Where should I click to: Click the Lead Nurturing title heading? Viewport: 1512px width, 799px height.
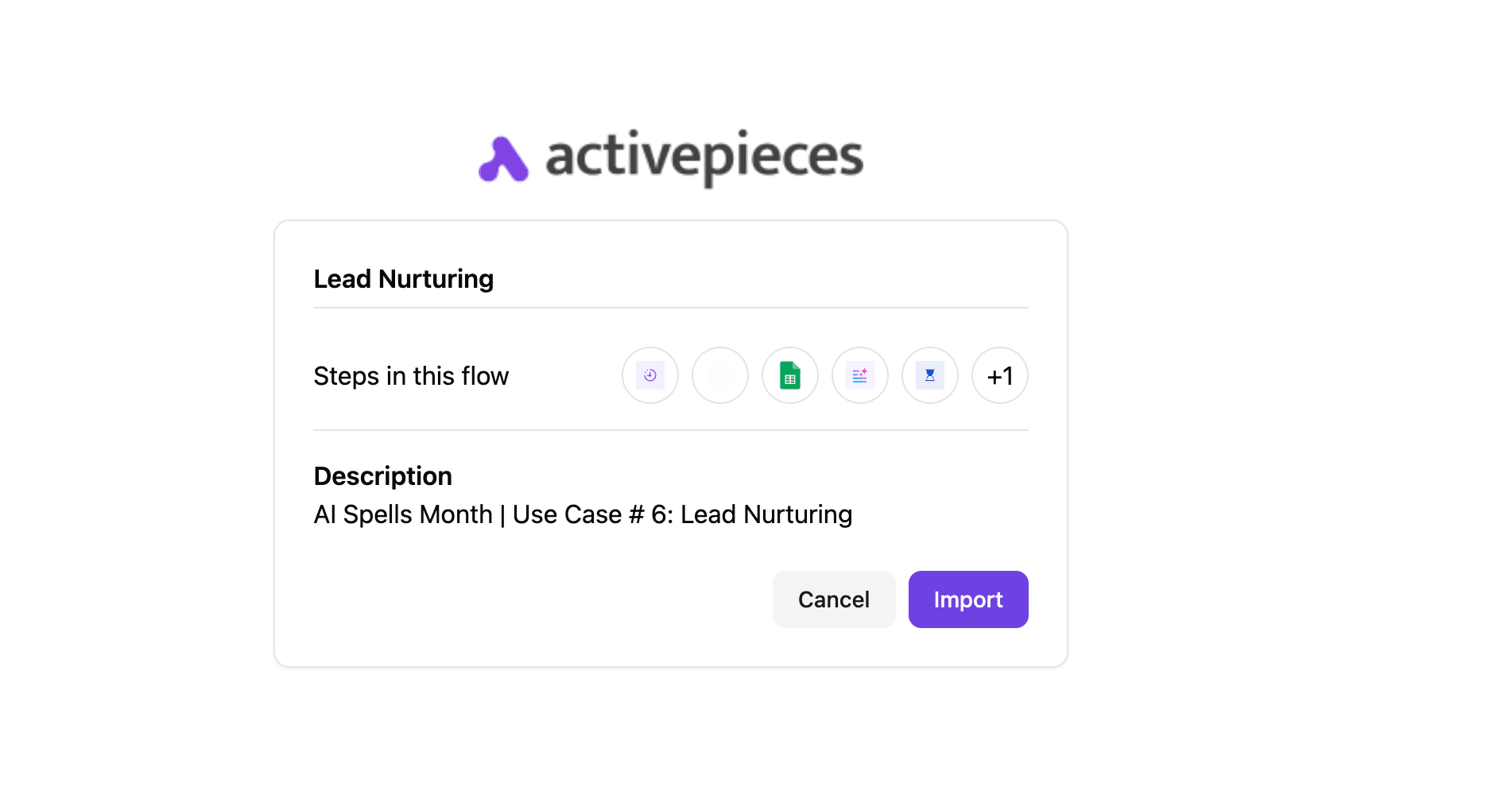pos(403,279)
